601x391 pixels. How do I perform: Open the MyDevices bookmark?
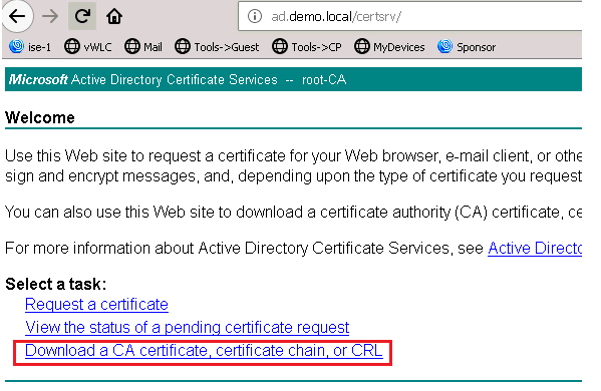[389, 47]
